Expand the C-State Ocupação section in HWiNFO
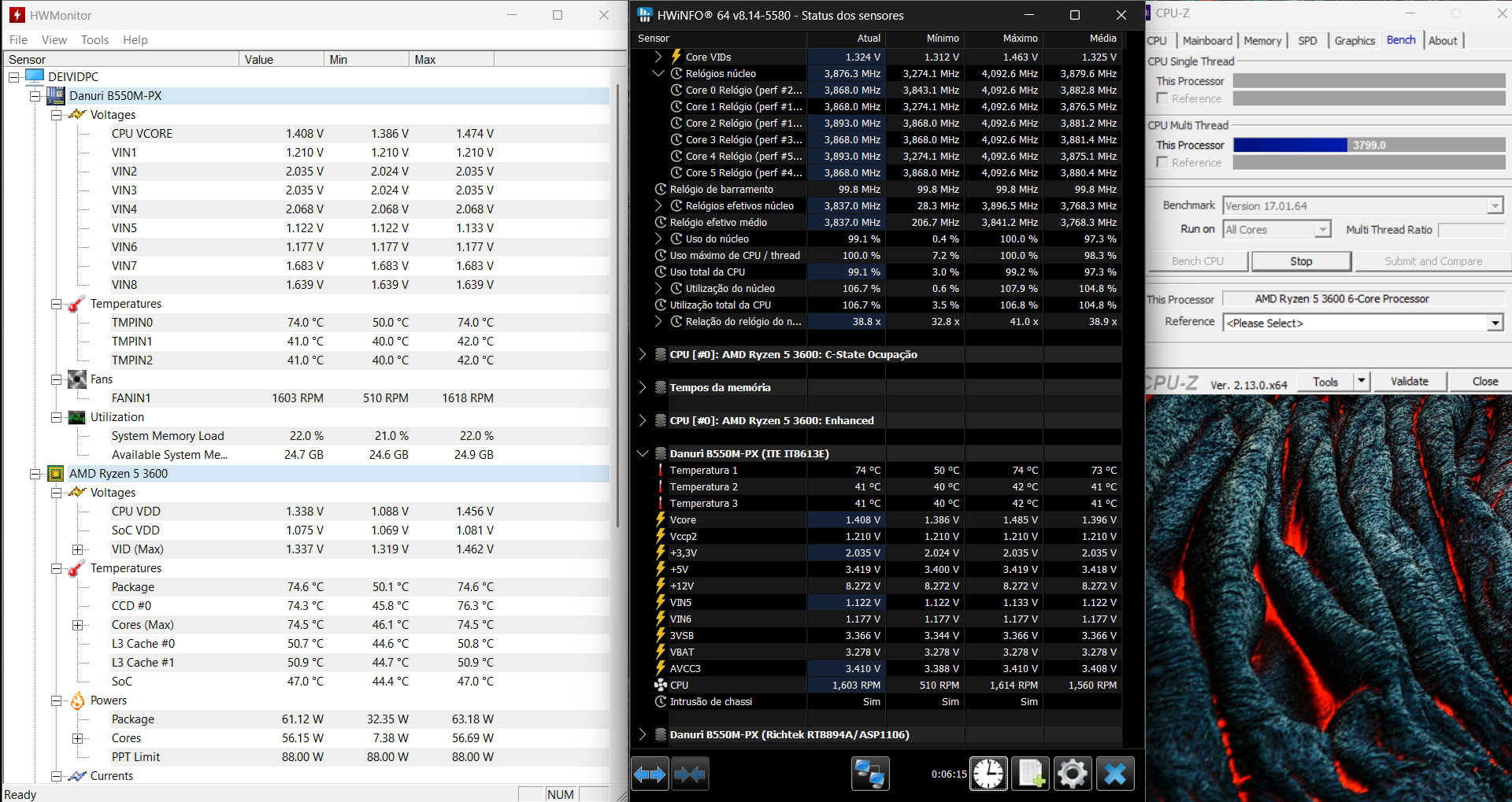The width and height of the screenshot is (1512, 802). coord(642,354)
